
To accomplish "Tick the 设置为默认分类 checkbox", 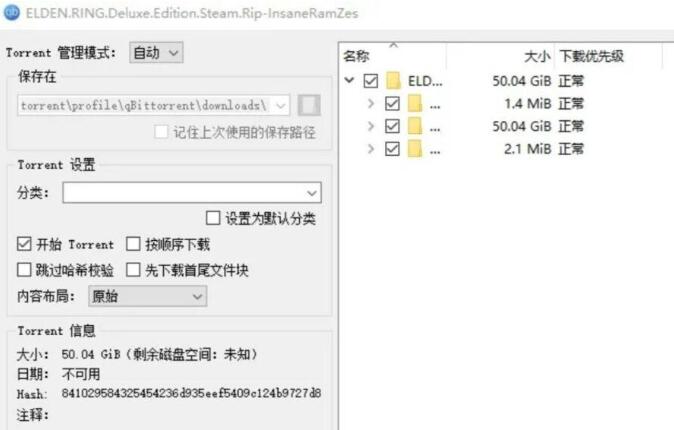I will click(x=213, y=218).
